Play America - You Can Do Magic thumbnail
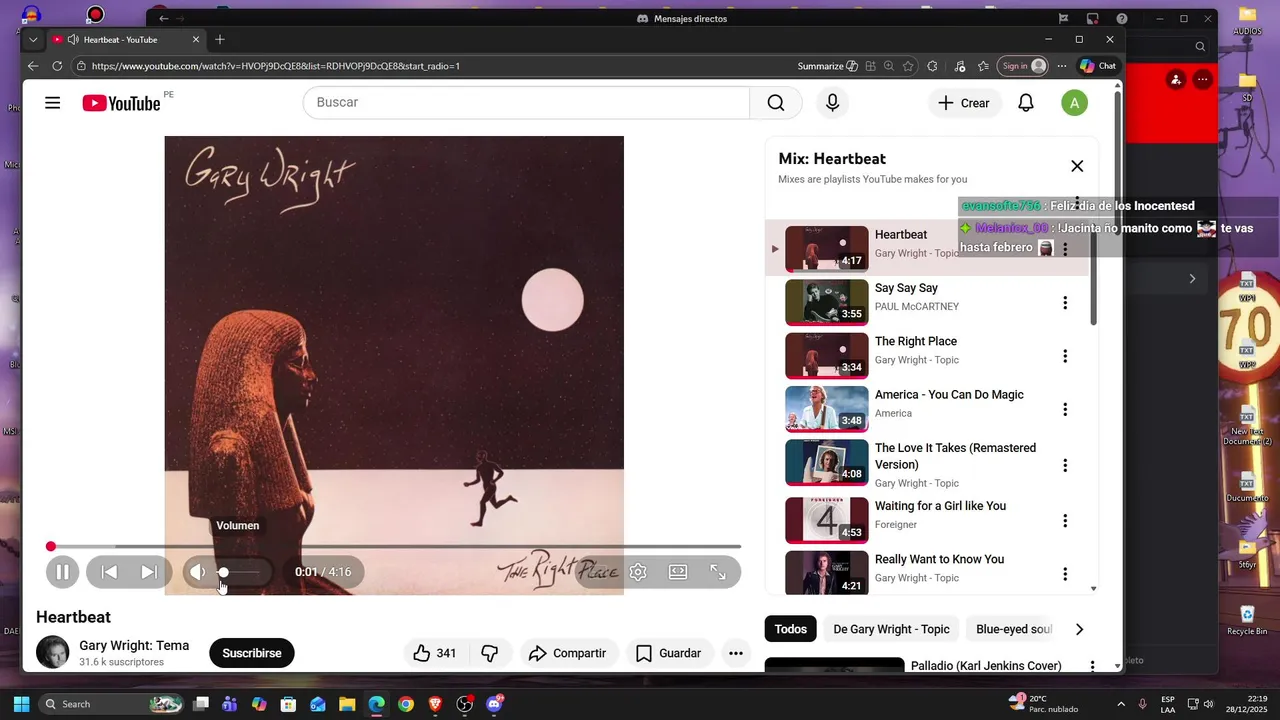Image resolution: width=1280 pixels, height=720 pixels. point(827,409)
